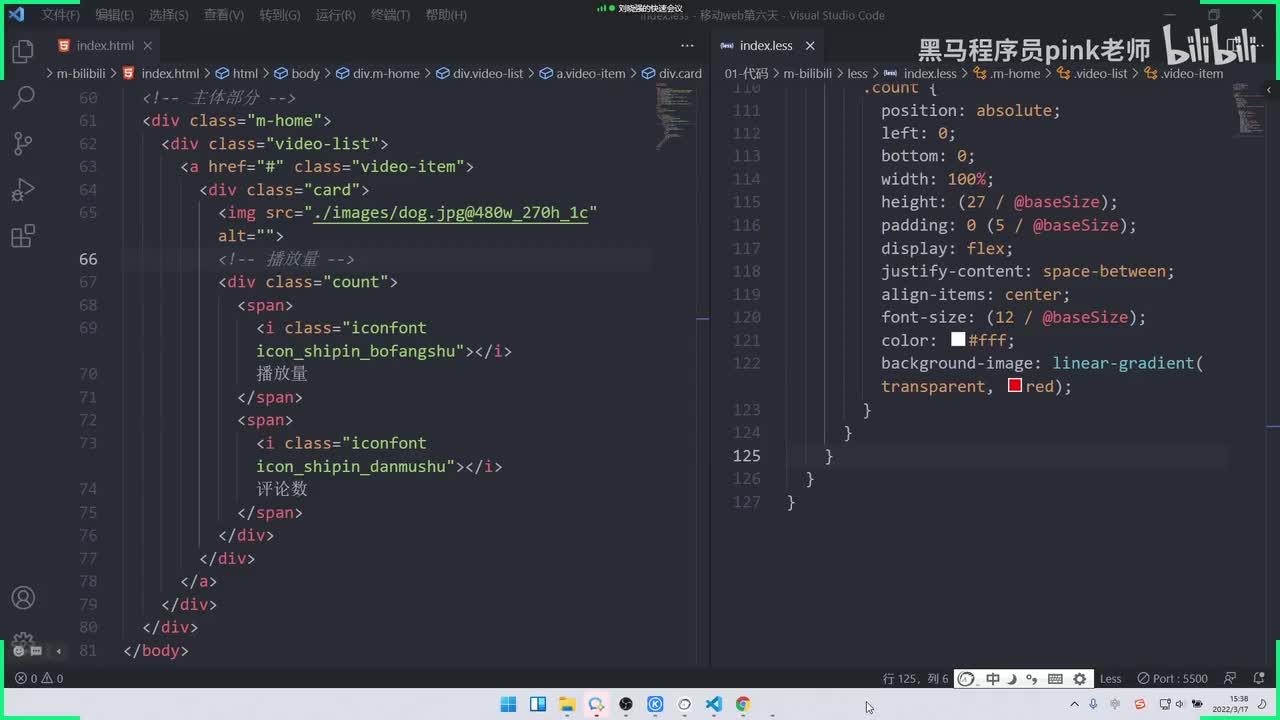Screen dimensions: 1280x720
Task: Open Windows widgets from taskbar
Action: (537, 704)
